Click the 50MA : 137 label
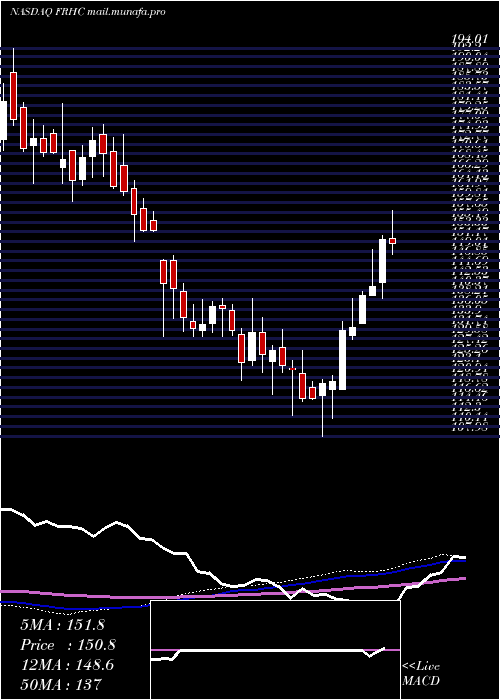Screen dimensions: 500x700 click(60, 684)
